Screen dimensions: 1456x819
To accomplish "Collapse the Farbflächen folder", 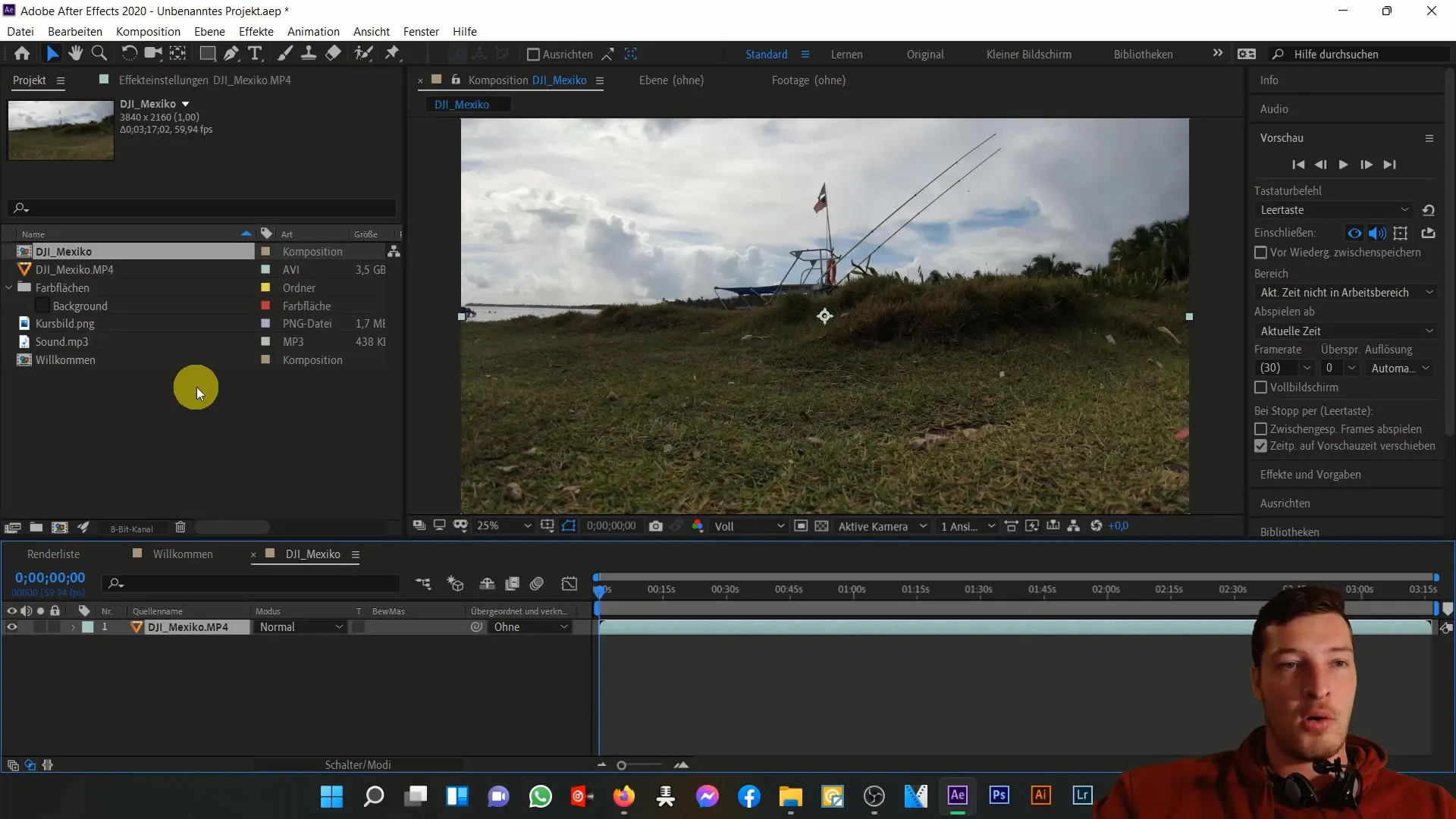I will (9, 288).
